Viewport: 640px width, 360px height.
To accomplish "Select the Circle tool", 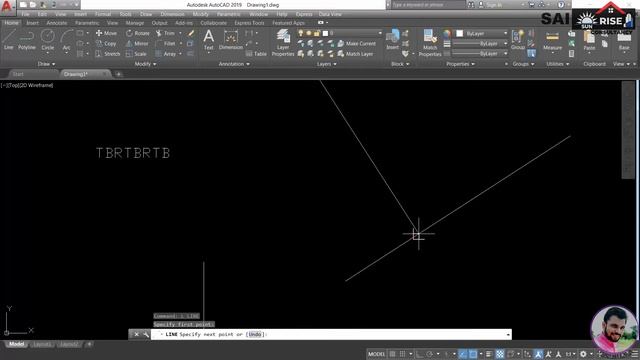I will [x=48, y=40].
